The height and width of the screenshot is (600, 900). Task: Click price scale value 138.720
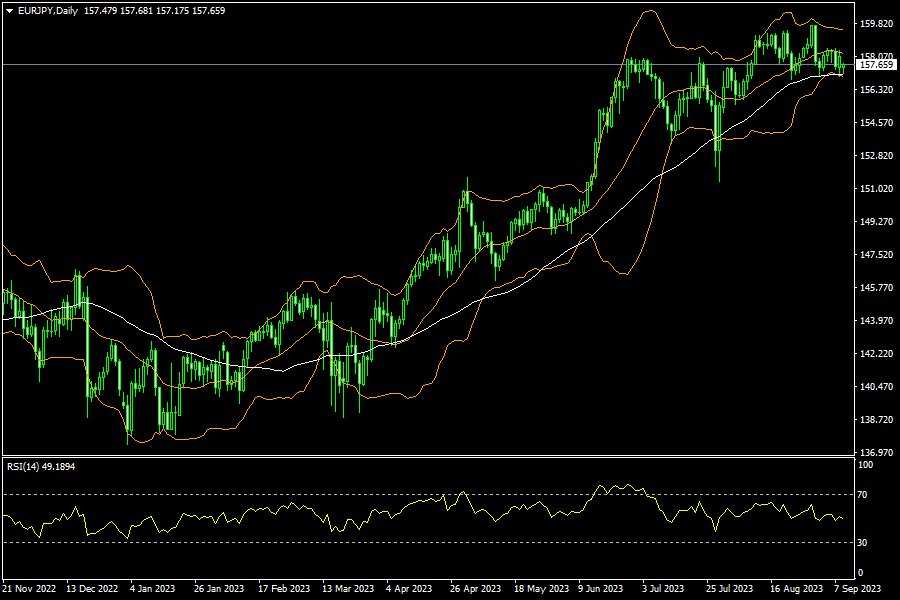click(x=876, y=420)
